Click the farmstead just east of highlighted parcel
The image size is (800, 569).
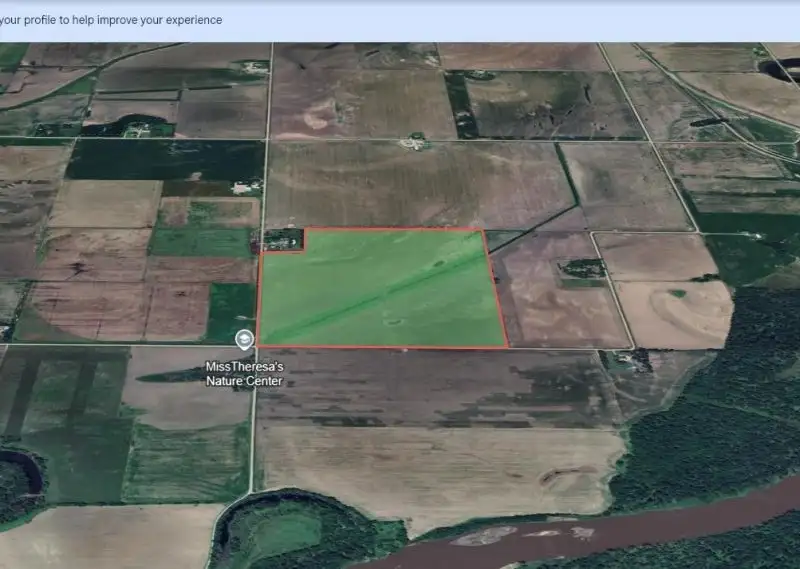(581, 269)
